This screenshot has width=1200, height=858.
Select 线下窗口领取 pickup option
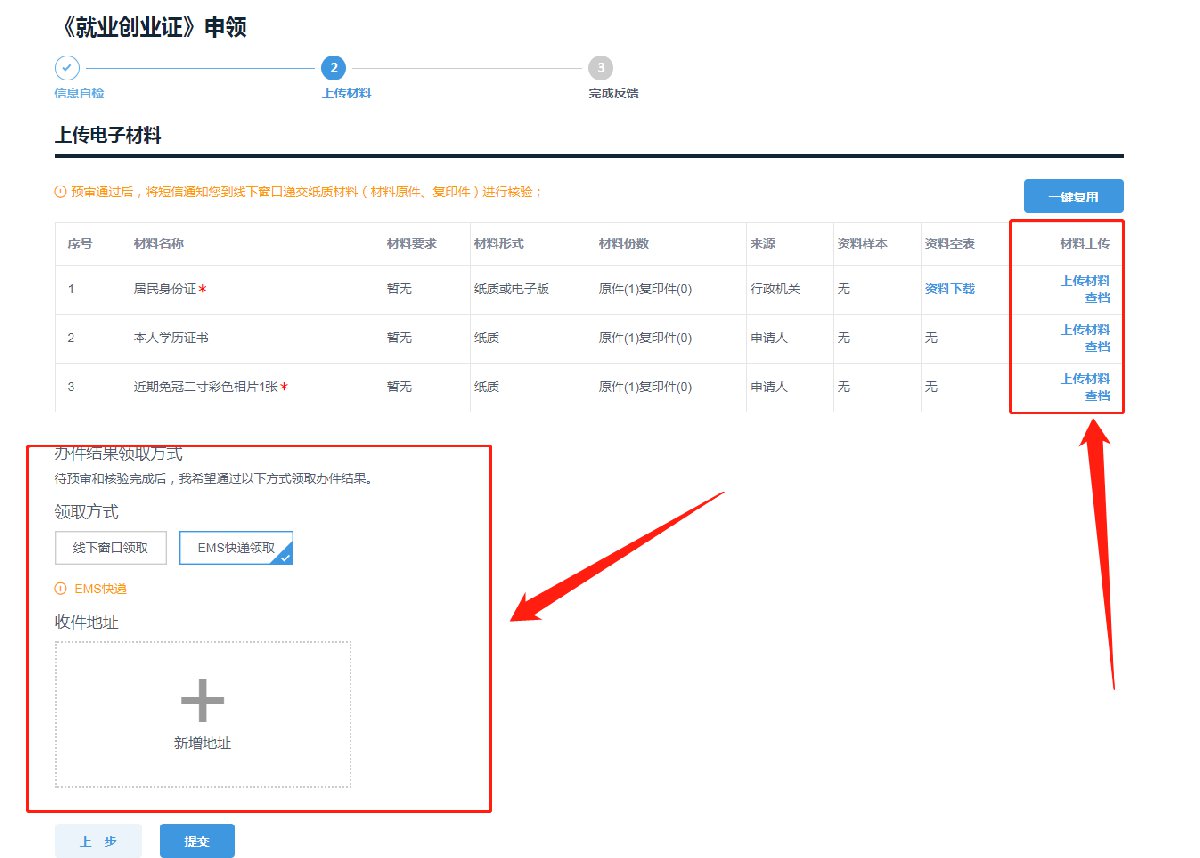pyautogui.click(x=110, y=548)
